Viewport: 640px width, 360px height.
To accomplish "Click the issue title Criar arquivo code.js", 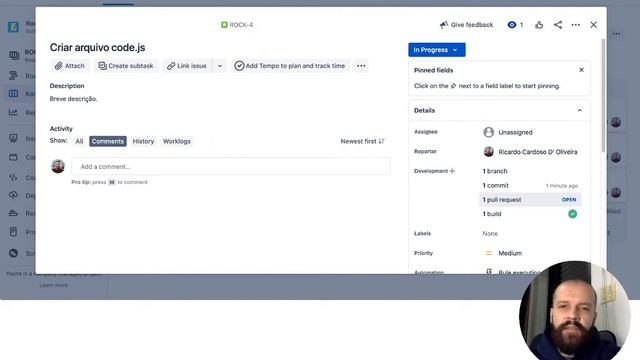I will click(98, 47).
